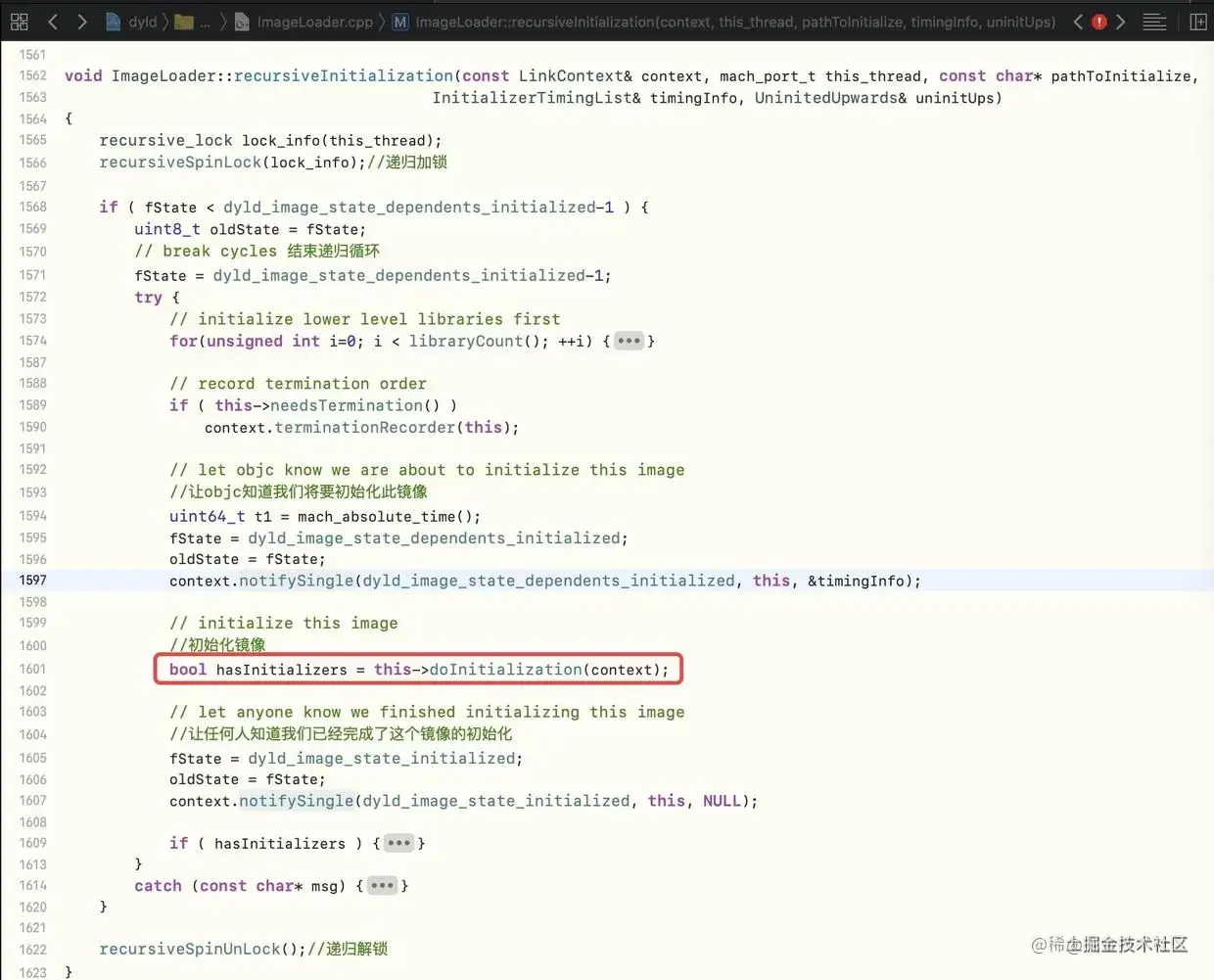Screen dimensions: 1214x980
Task: Jump to next issue arrow
Action: click(x=1121, y=22)
